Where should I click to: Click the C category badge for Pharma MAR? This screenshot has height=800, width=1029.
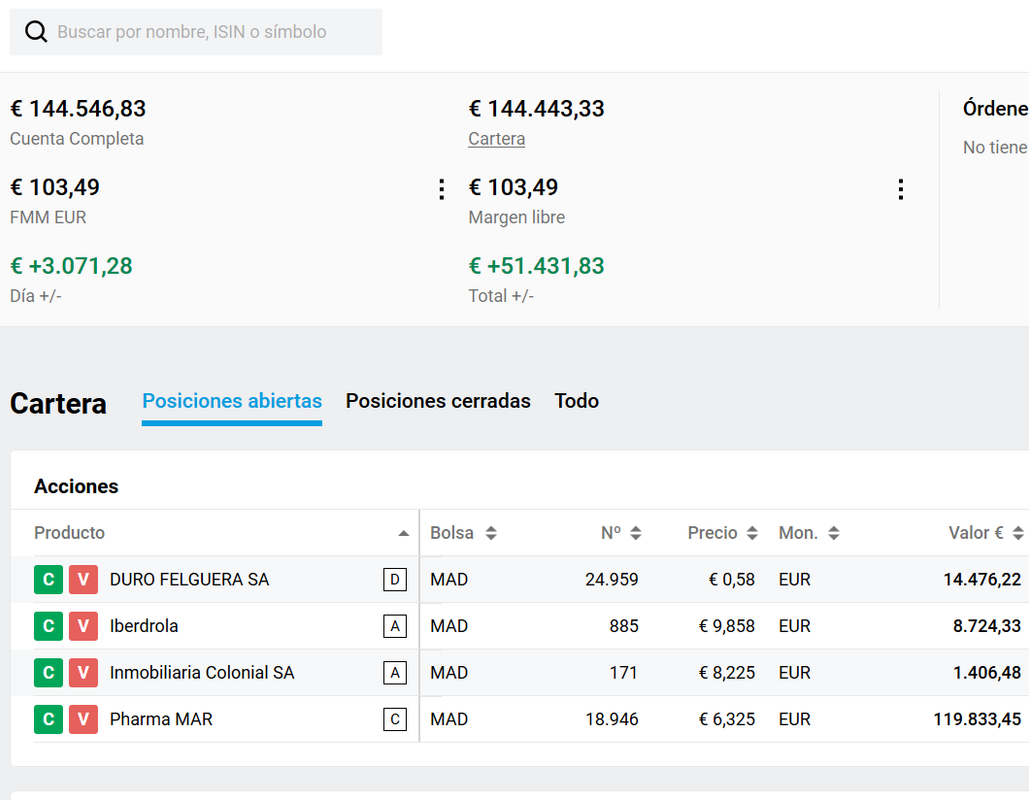coord(395,719)
